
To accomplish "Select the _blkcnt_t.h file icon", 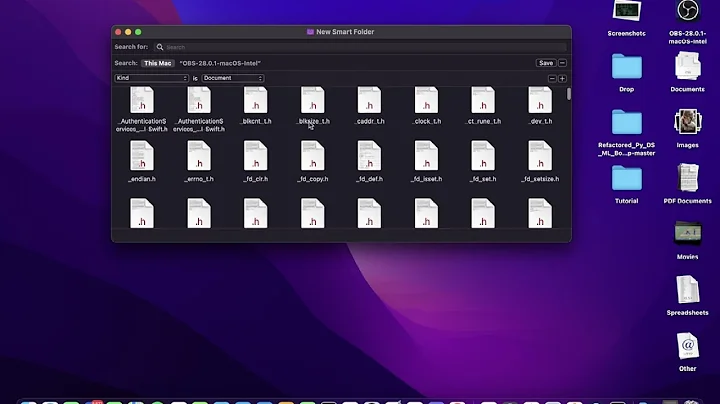I will point(256,101).
